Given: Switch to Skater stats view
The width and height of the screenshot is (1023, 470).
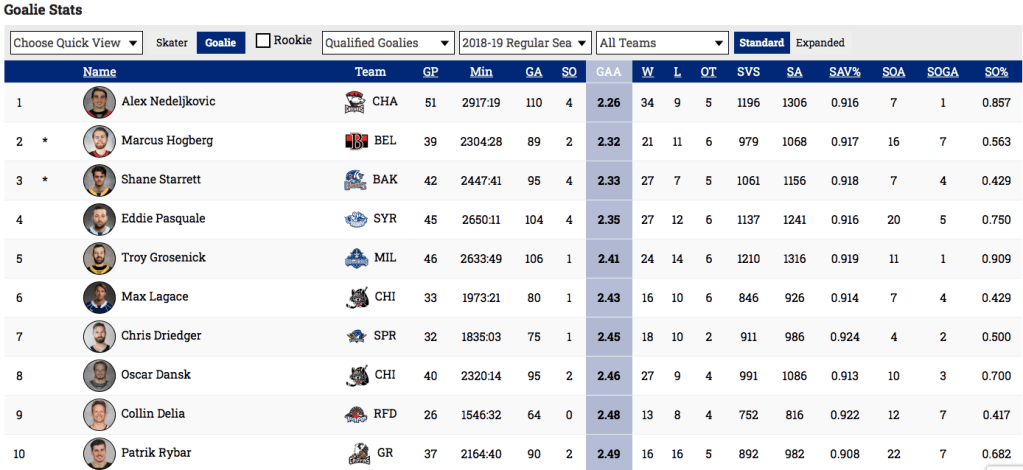Looking at the screenshot, I should 172,43.
